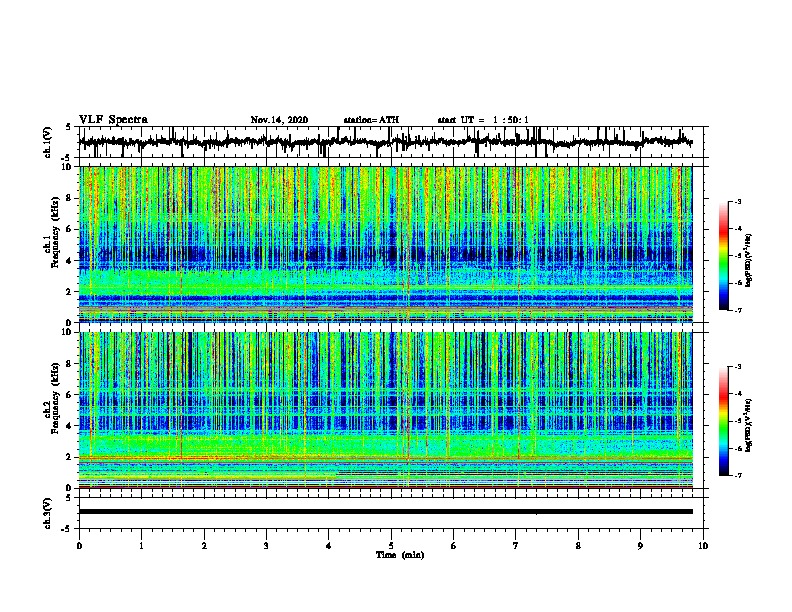
Task: Click the log(PSD) label beside ch.2 colorbar
Action: coord(749,425)
